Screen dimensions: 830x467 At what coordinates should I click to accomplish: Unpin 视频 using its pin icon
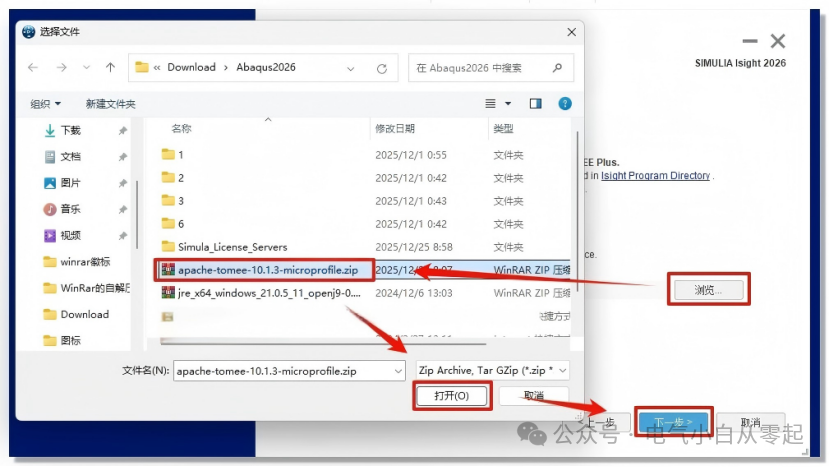122,236
